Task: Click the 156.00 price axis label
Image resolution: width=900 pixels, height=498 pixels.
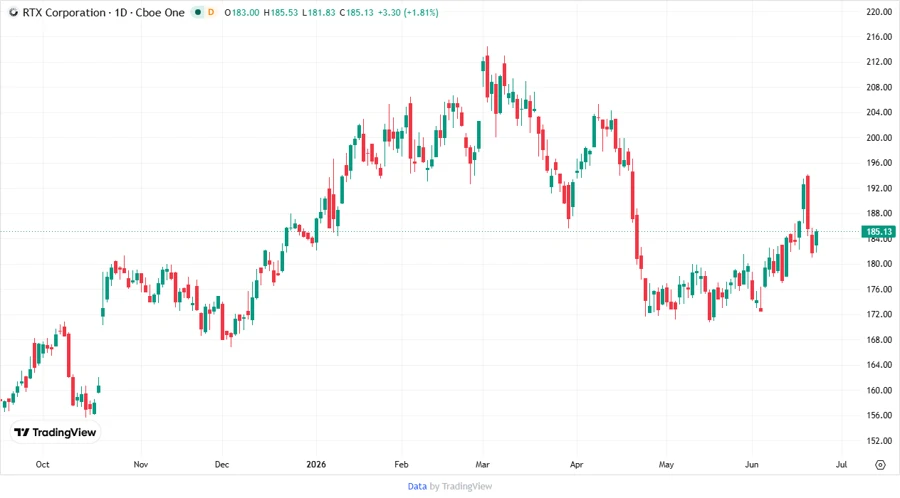Action: [x=879, y=415]
